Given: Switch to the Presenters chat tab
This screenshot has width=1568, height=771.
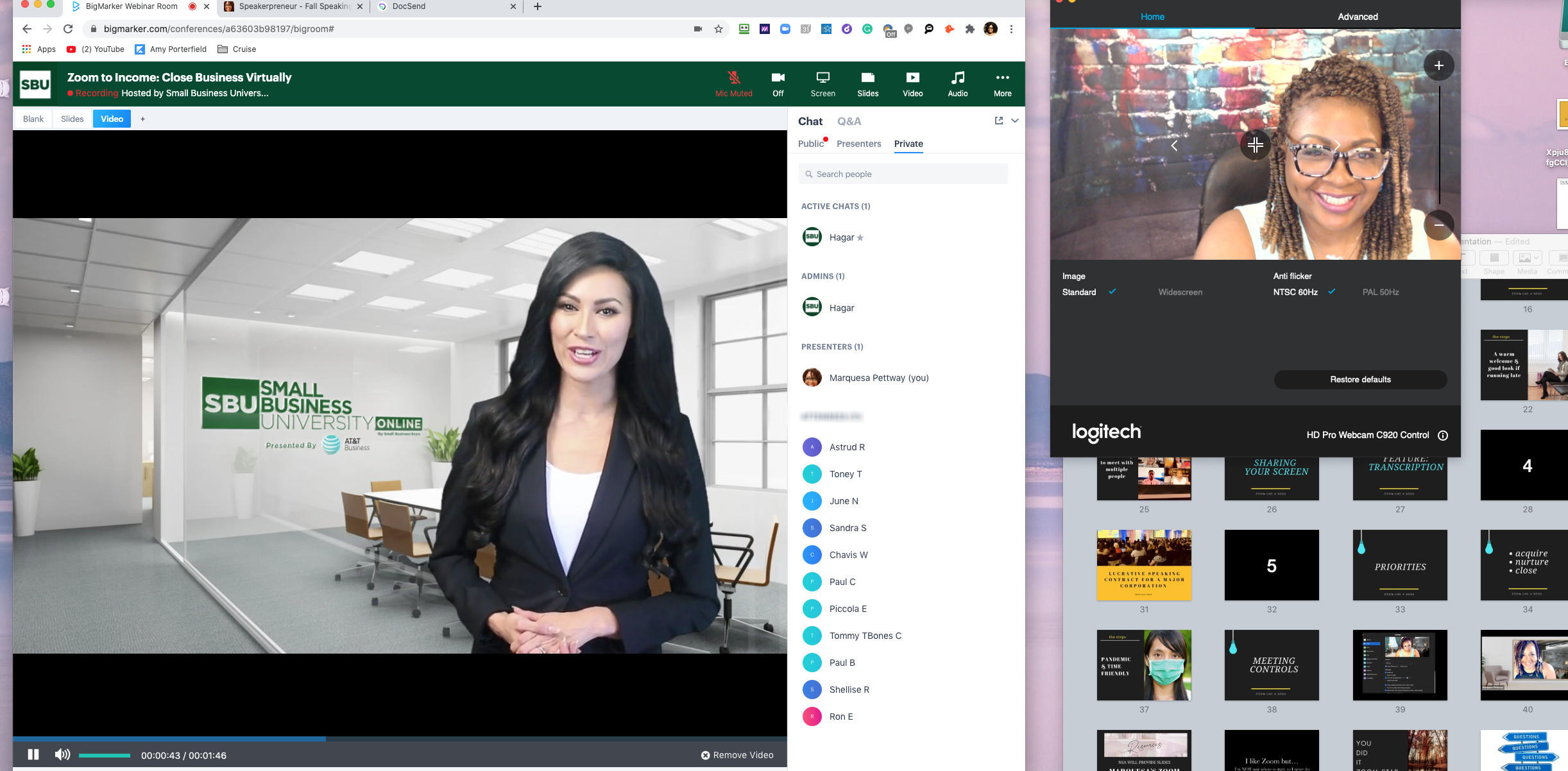Looking at the screenshot, I should [x=858, y=144].
